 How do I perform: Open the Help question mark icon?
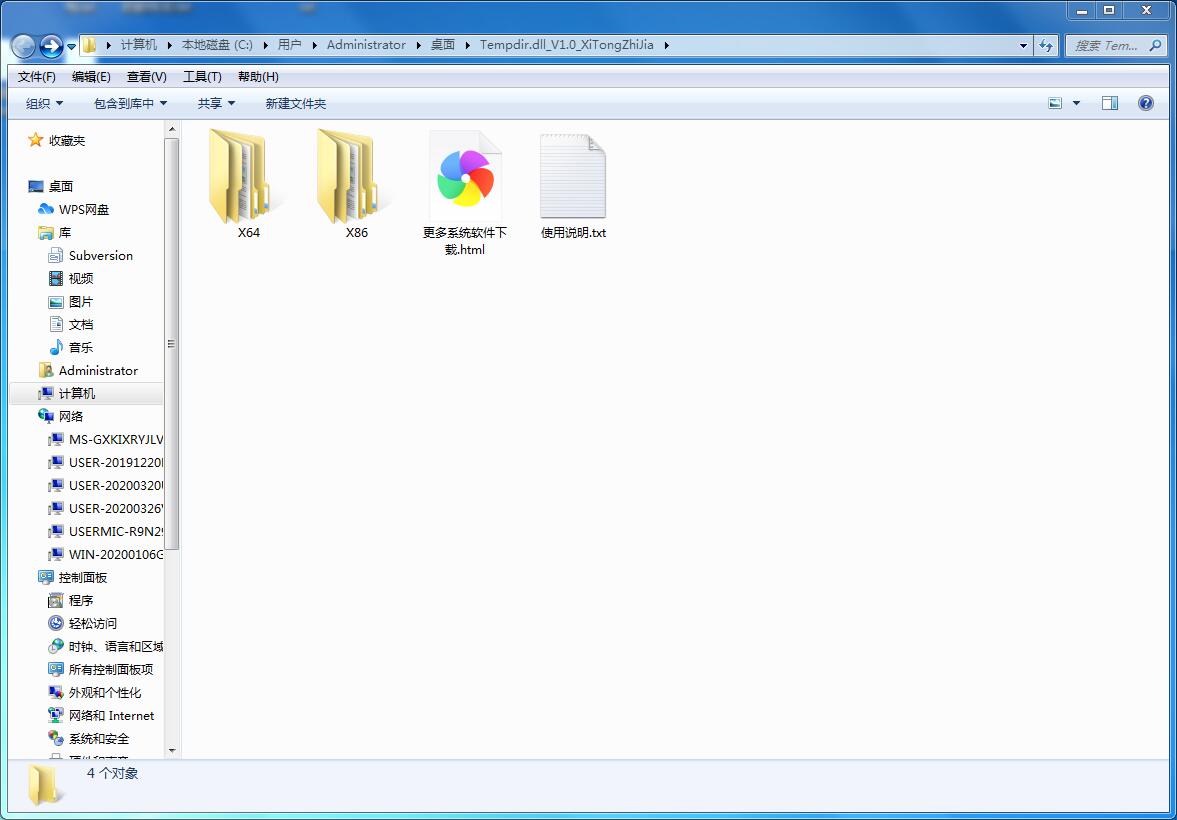(x=1145, y=103)
